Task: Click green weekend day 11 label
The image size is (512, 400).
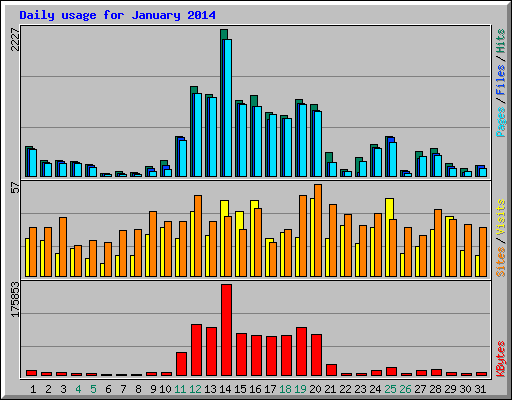Action: (x=180, y=389)
